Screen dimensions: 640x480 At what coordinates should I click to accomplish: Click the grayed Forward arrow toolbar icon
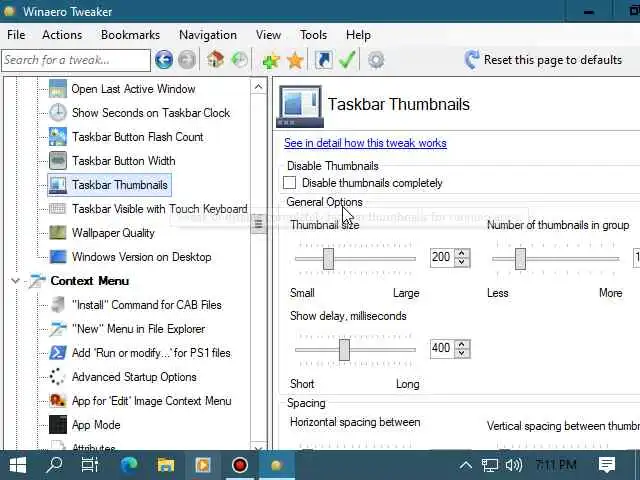(187, 60)
